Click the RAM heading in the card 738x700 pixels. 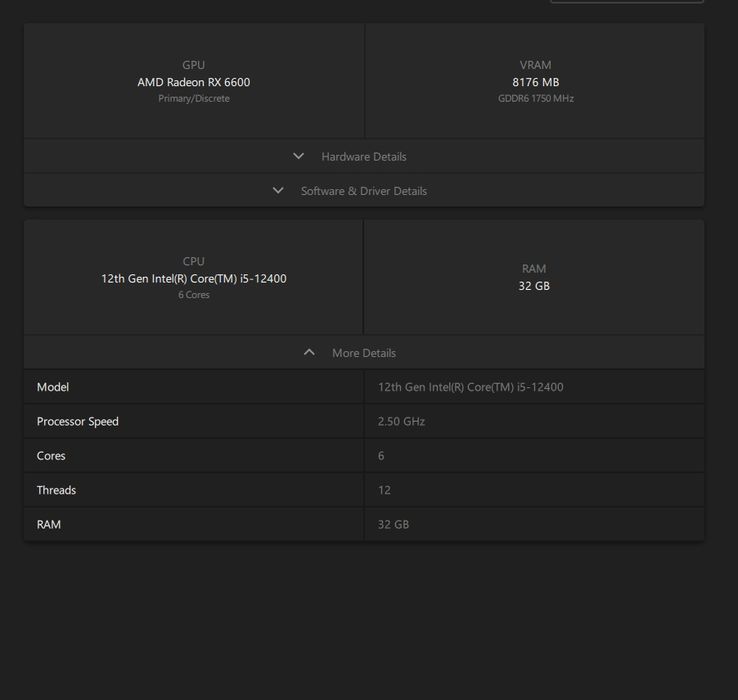(534, 269)
